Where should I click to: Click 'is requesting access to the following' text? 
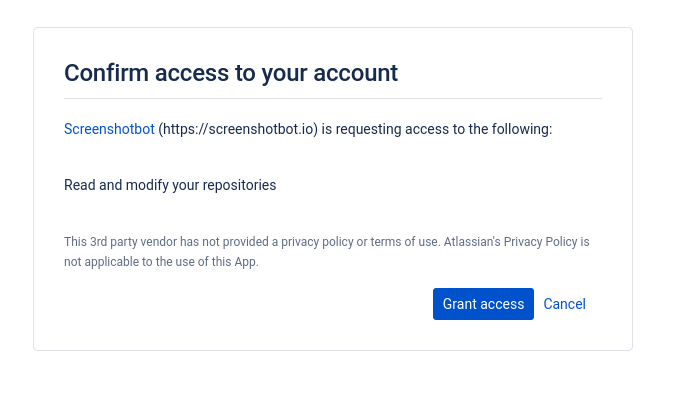437,129
